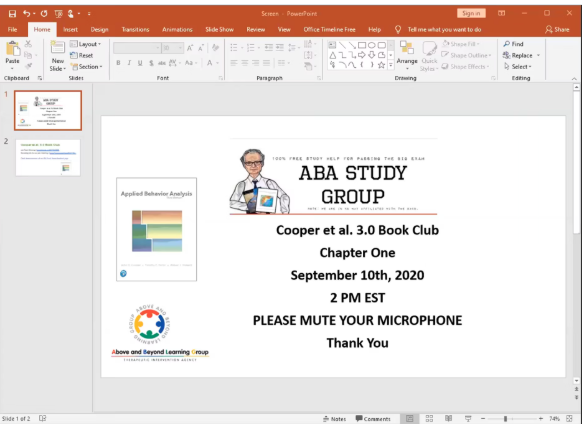Viewport: 582px width, 424px height.
Task: Clear all formatting icon
Action: coord(215,48)
